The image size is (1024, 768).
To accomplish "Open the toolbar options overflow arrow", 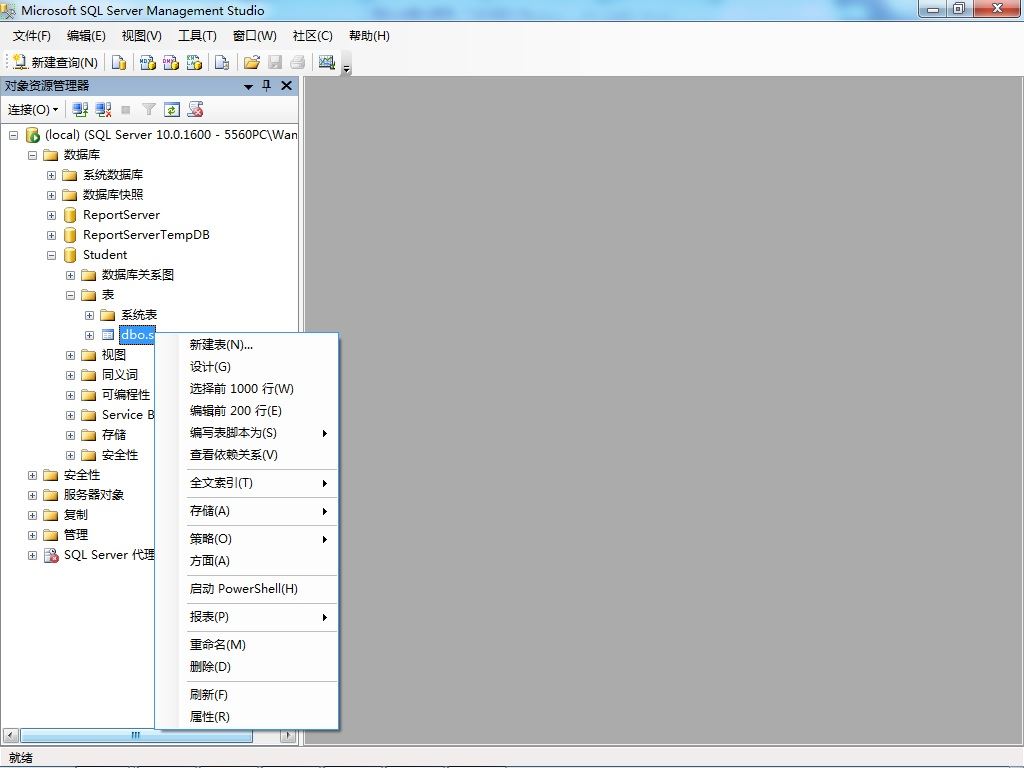I will pos(347,68).
